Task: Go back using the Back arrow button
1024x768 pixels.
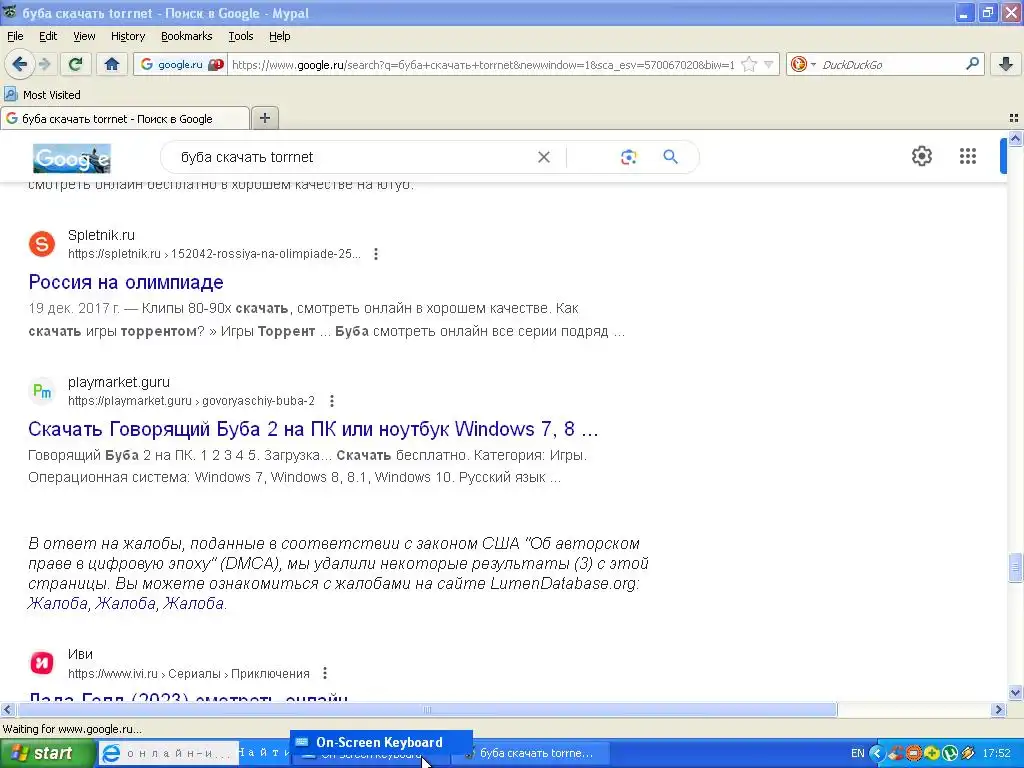Action: click(19, 64)
